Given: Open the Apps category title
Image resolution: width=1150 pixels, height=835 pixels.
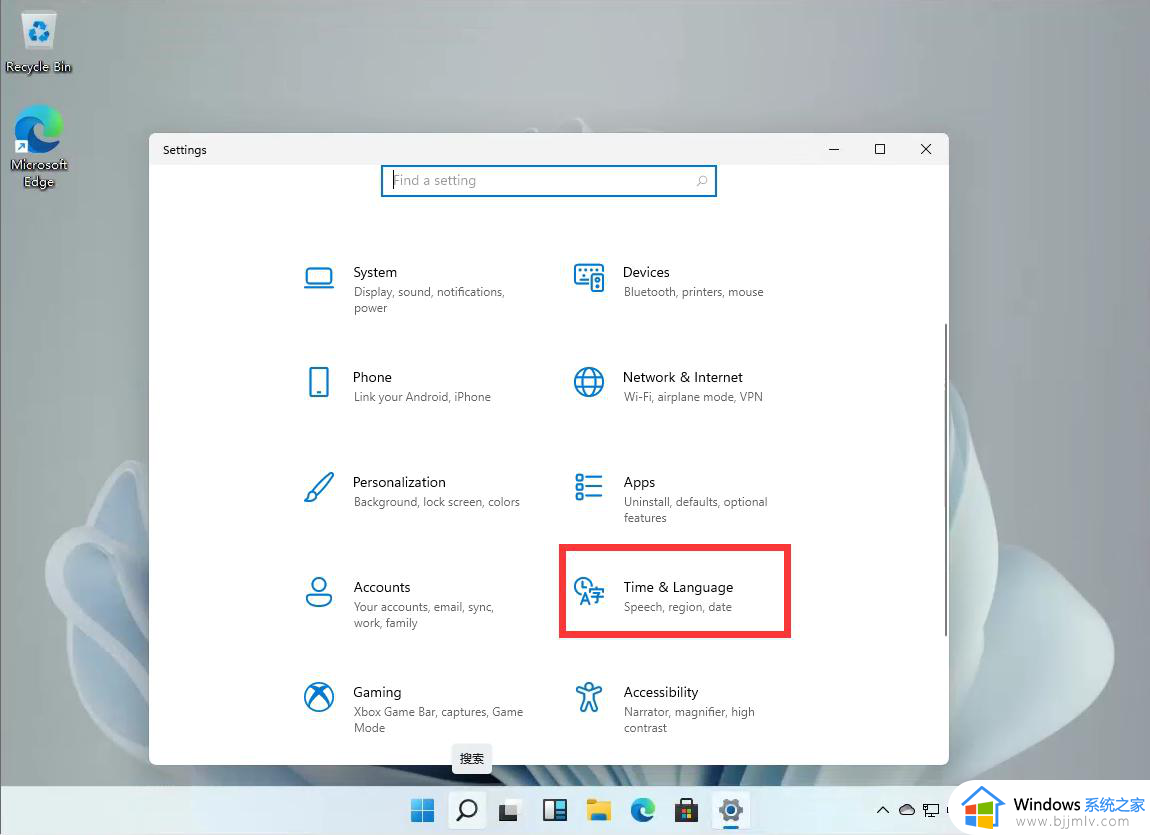Looking at the screenshot, I should pos(639,482).
